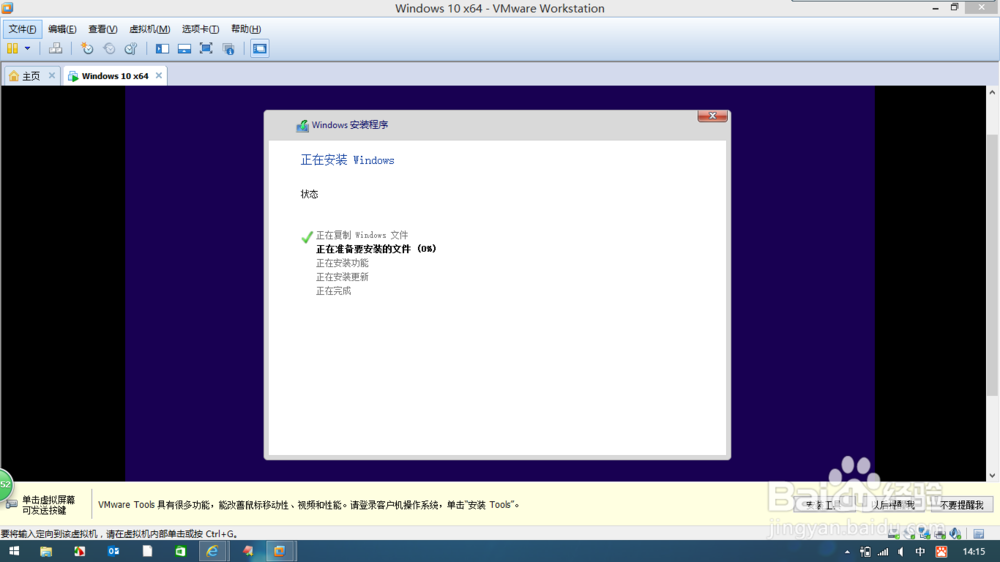Click the VMware Workstation taskbar icon

point(279,551)
